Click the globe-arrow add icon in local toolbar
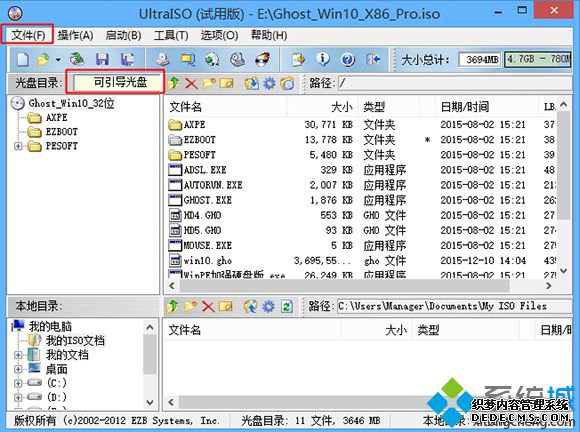 (250, 306)
